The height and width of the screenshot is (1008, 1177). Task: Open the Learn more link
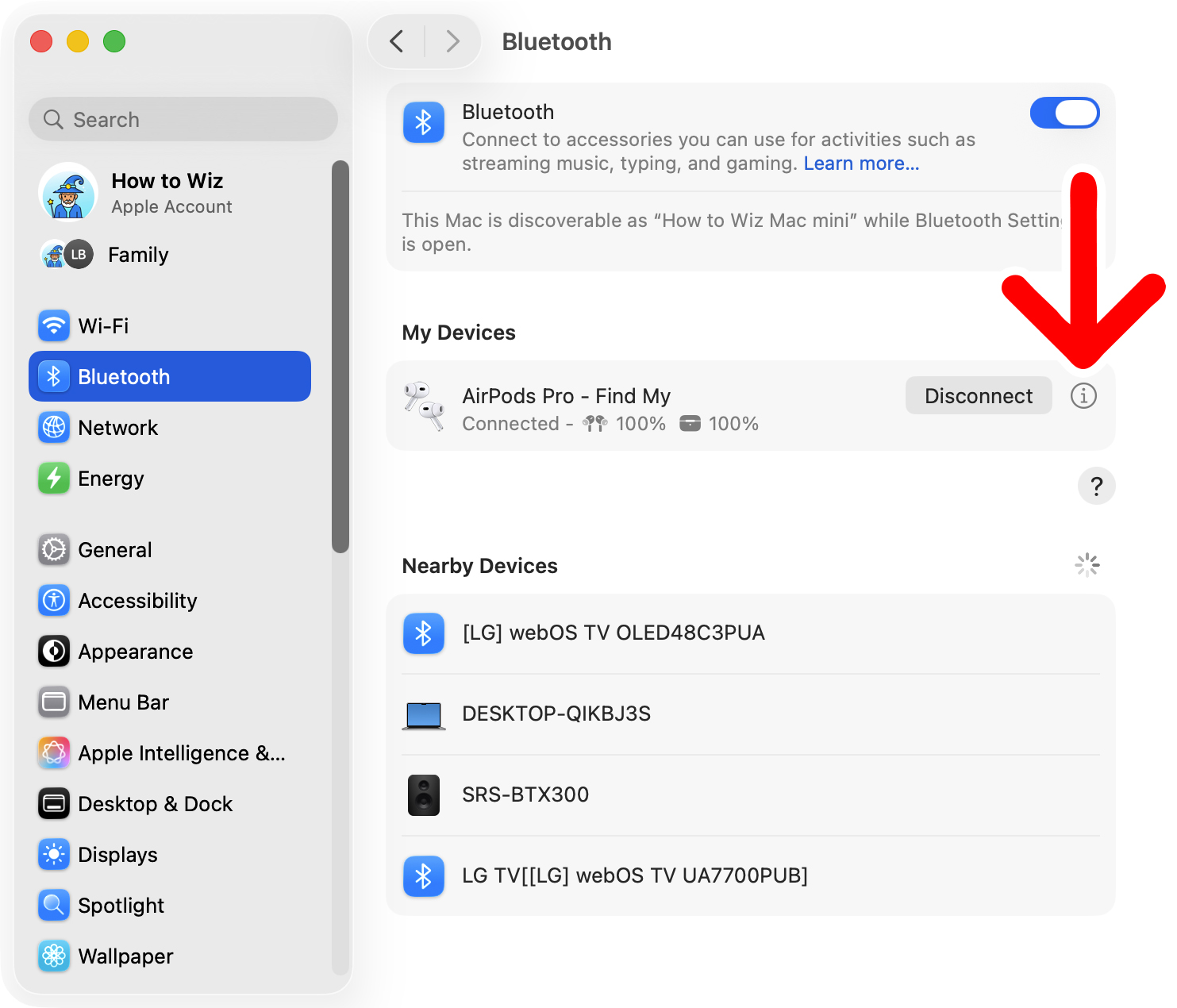861,163
